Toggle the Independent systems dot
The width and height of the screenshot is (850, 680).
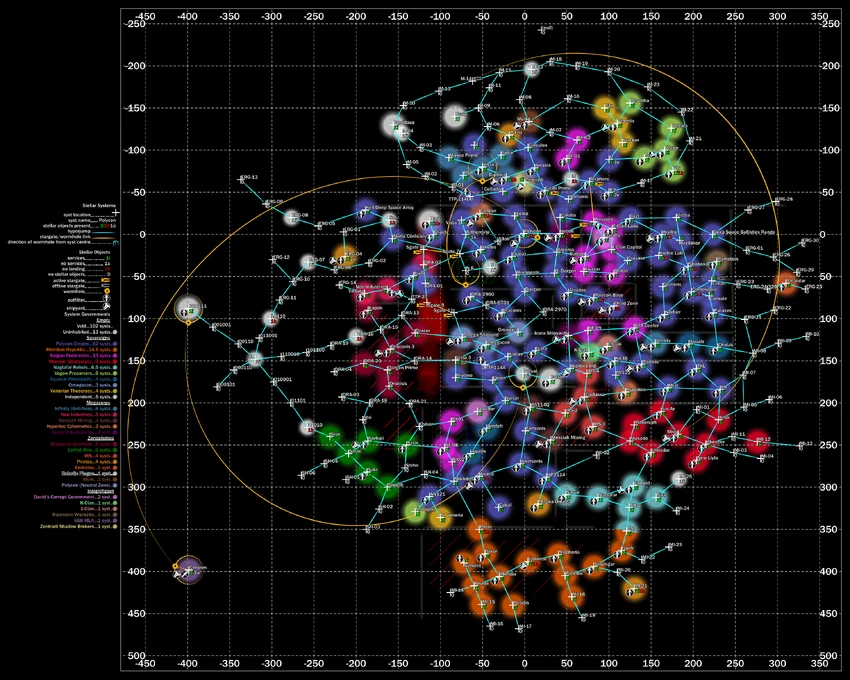(x=113, y=396)
